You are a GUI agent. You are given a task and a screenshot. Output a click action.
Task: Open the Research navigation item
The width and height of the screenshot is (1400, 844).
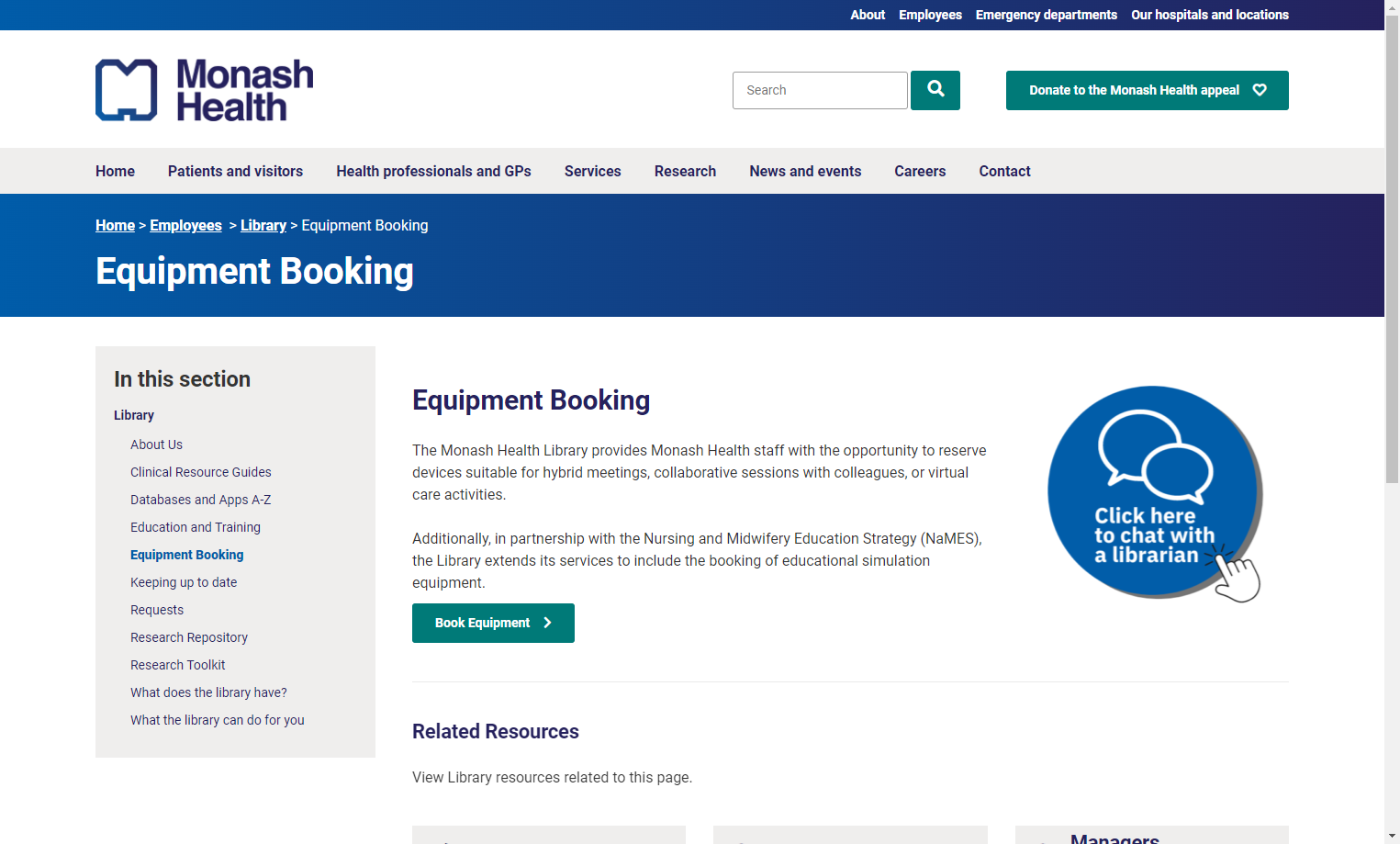[685, 171]
